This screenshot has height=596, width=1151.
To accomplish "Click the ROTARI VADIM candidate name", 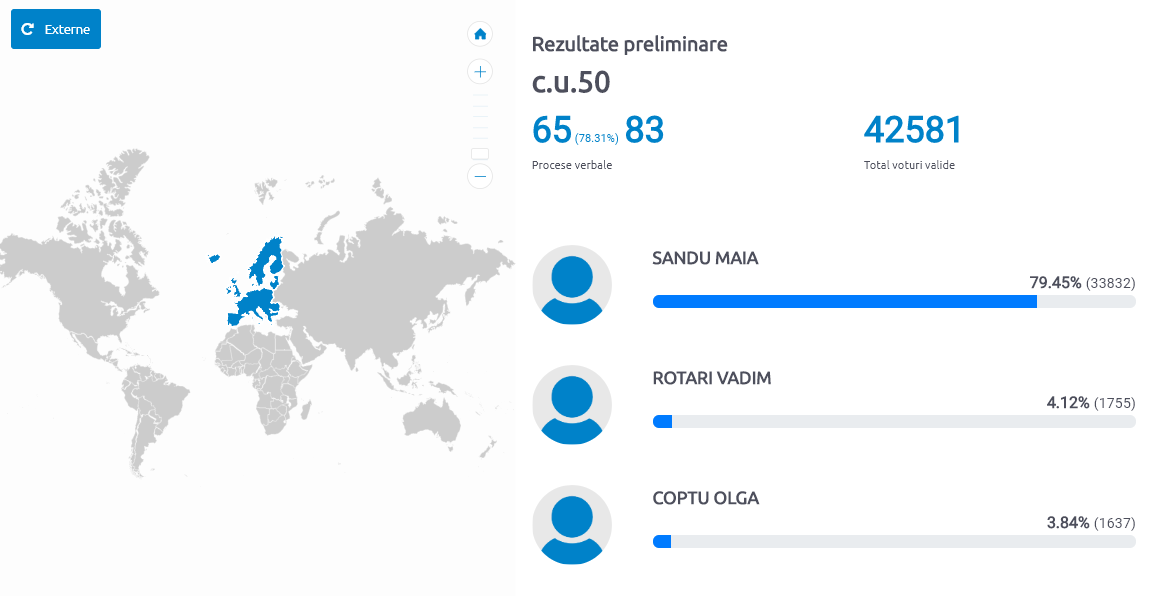I will click(711, 379).
